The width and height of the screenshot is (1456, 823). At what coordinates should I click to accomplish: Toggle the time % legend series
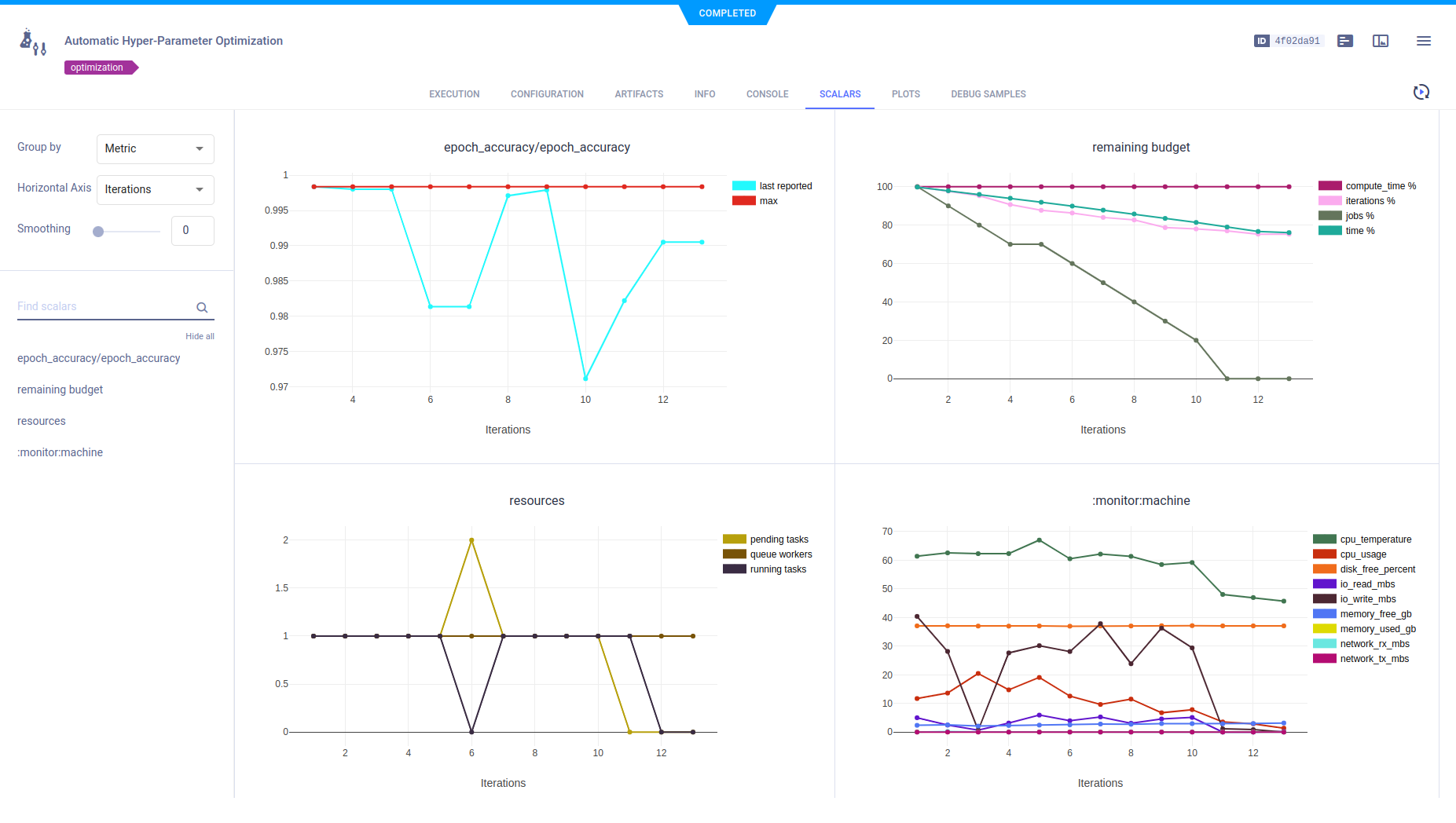point(1347,231)
